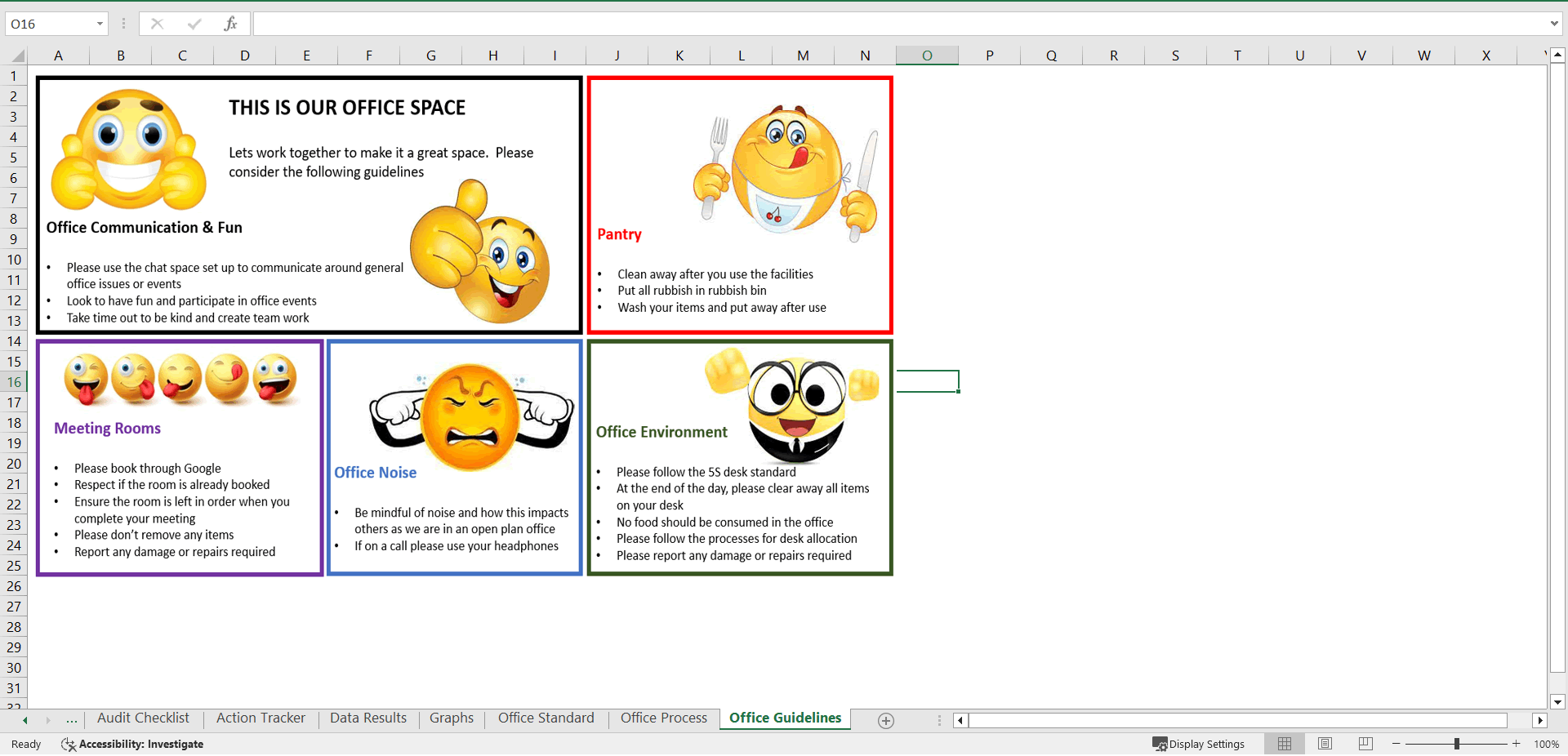Click the Enter checkmark icon in formula bar

[194, 24]
